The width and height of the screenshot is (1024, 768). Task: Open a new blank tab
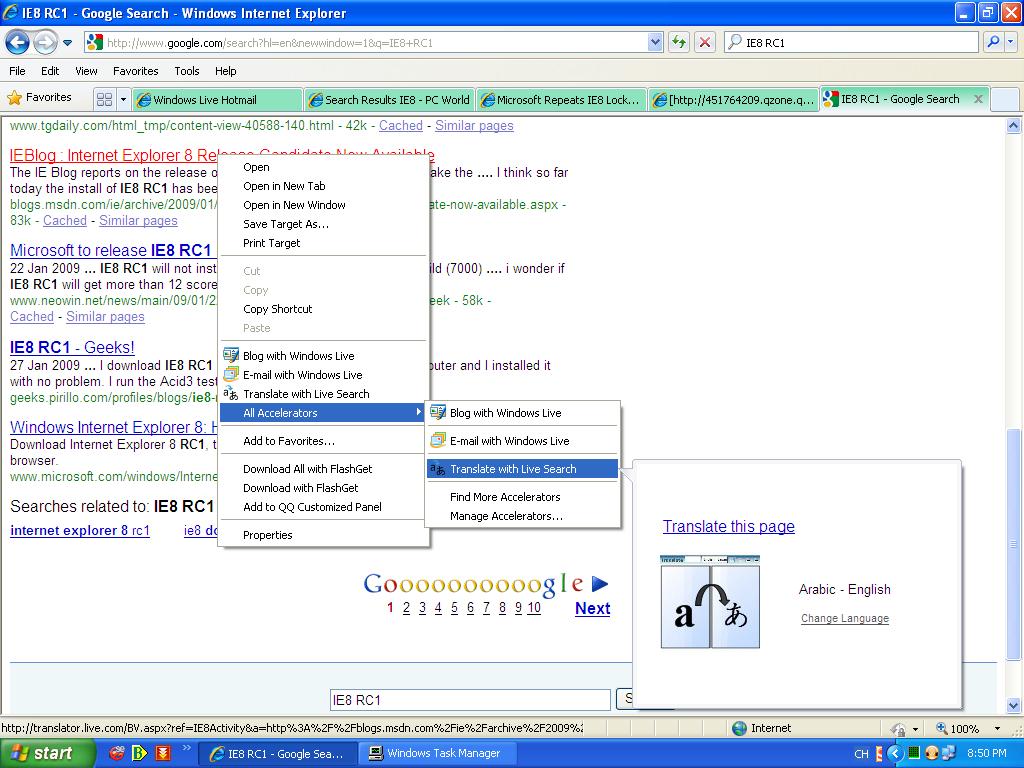(1006, 100)
